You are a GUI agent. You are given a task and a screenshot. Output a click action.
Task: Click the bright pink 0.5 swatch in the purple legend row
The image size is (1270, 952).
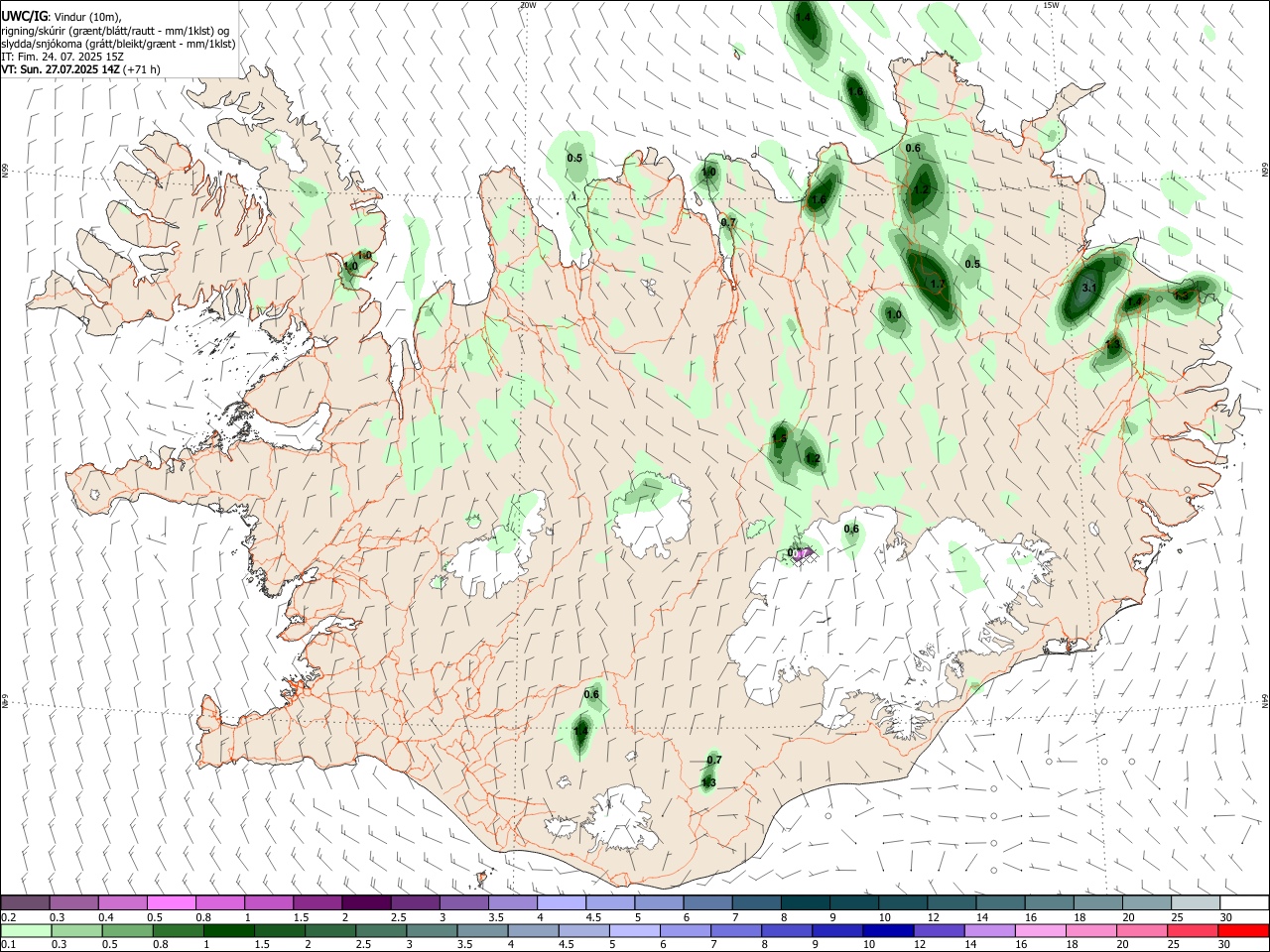[x=171, y=903]
